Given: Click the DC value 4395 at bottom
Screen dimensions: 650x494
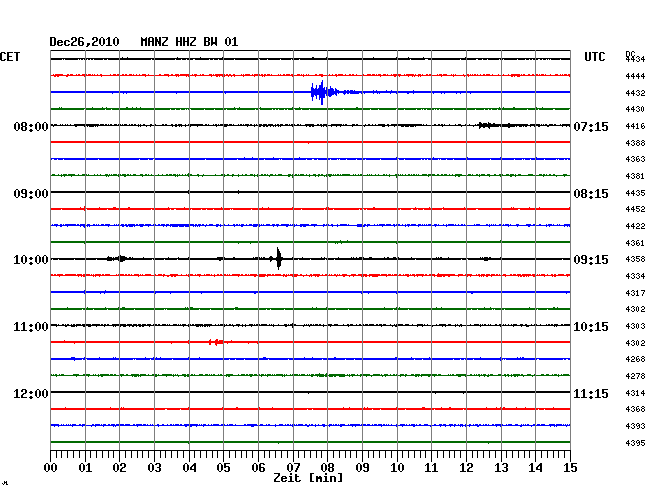Looking at the screenshot, I should [635, 443].
